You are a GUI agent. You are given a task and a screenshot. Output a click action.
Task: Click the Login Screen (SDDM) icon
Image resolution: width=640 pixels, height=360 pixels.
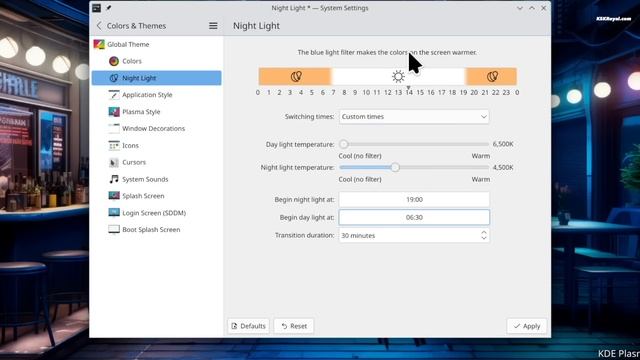coord(114,213)
